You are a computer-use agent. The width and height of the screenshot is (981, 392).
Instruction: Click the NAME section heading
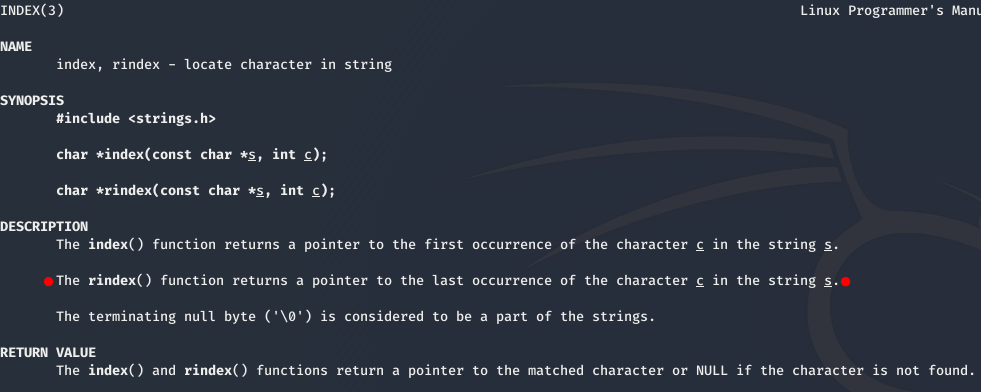coord(16,47)
